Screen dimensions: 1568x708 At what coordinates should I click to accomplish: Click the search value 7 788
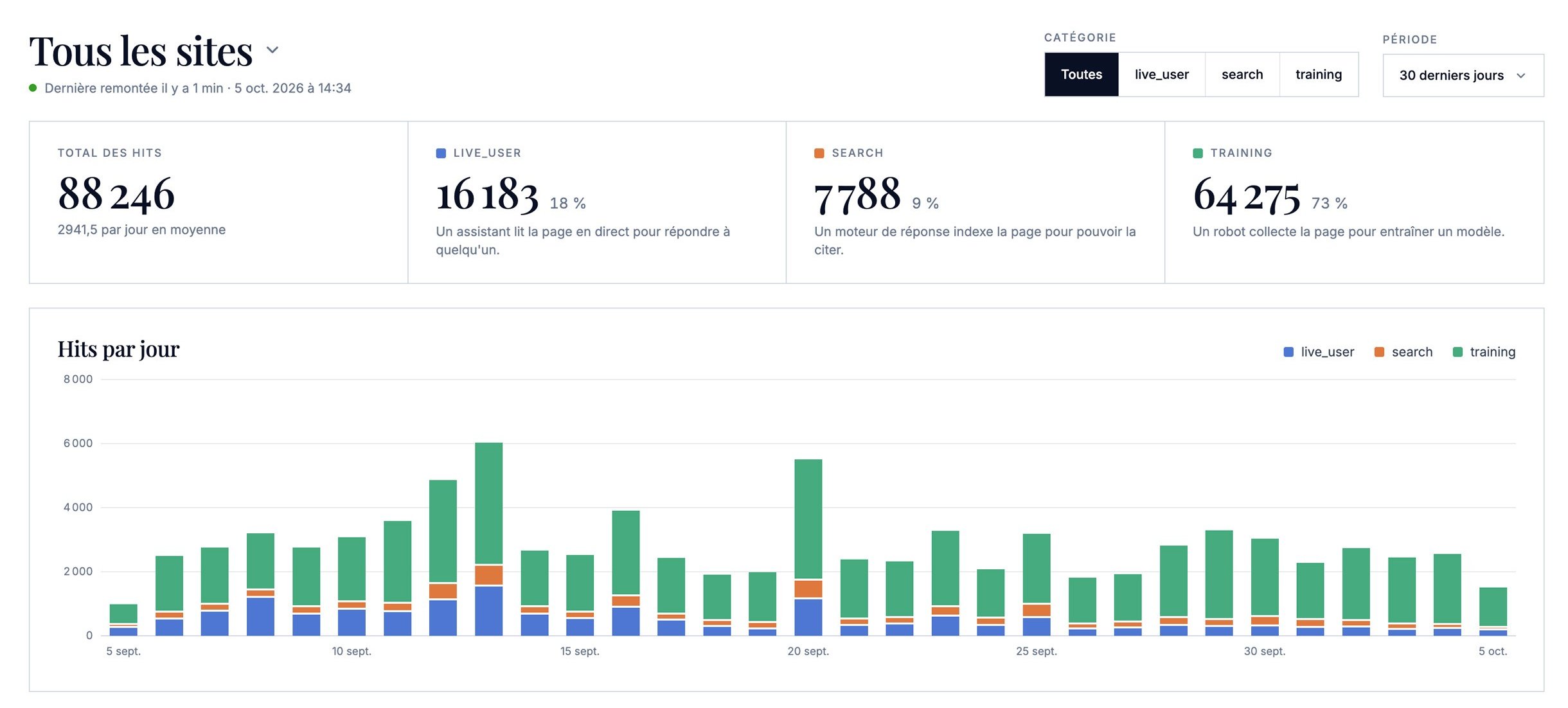(857, 195)
